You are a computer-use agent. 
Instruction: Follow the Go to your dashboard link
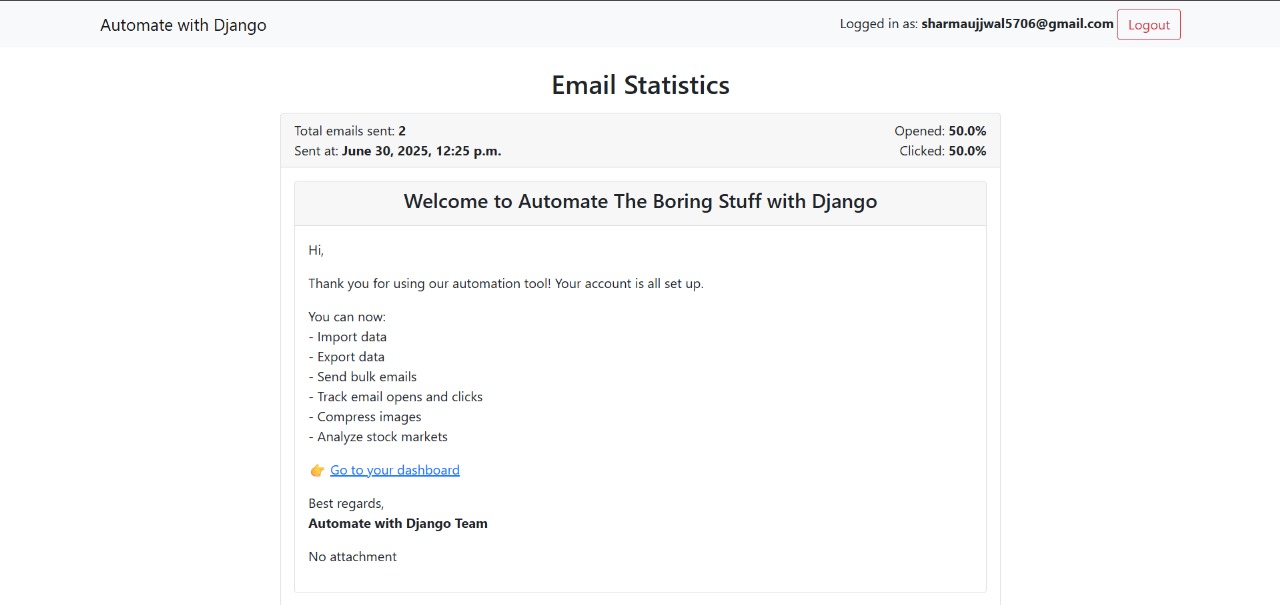click(395, 470)
